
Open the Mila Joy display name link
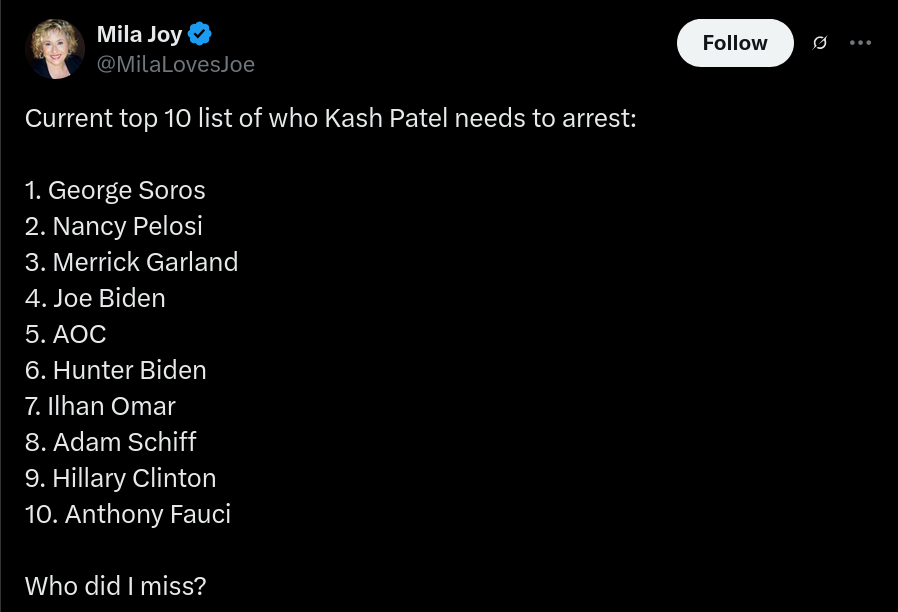tap(139, 35)
